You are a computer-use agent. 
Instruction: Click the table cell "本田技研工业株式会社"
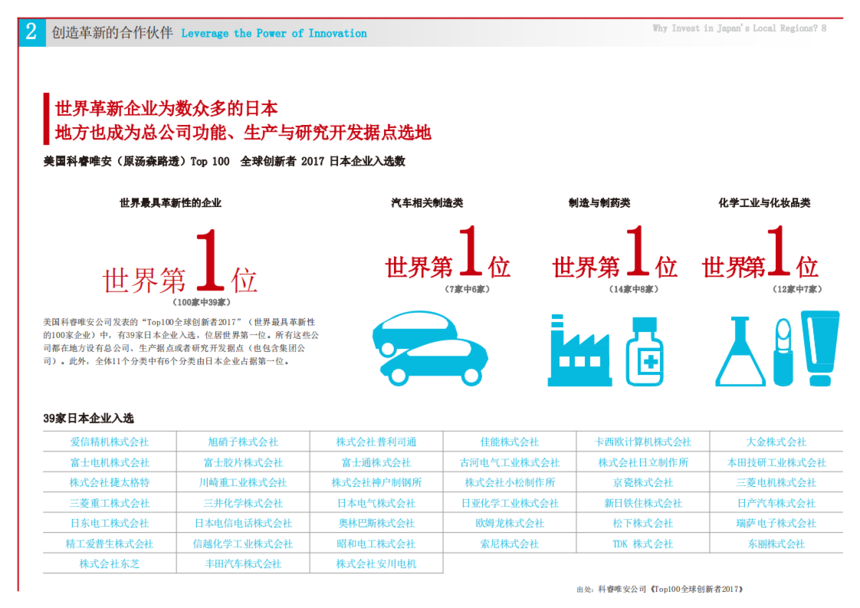pos(776,462)
